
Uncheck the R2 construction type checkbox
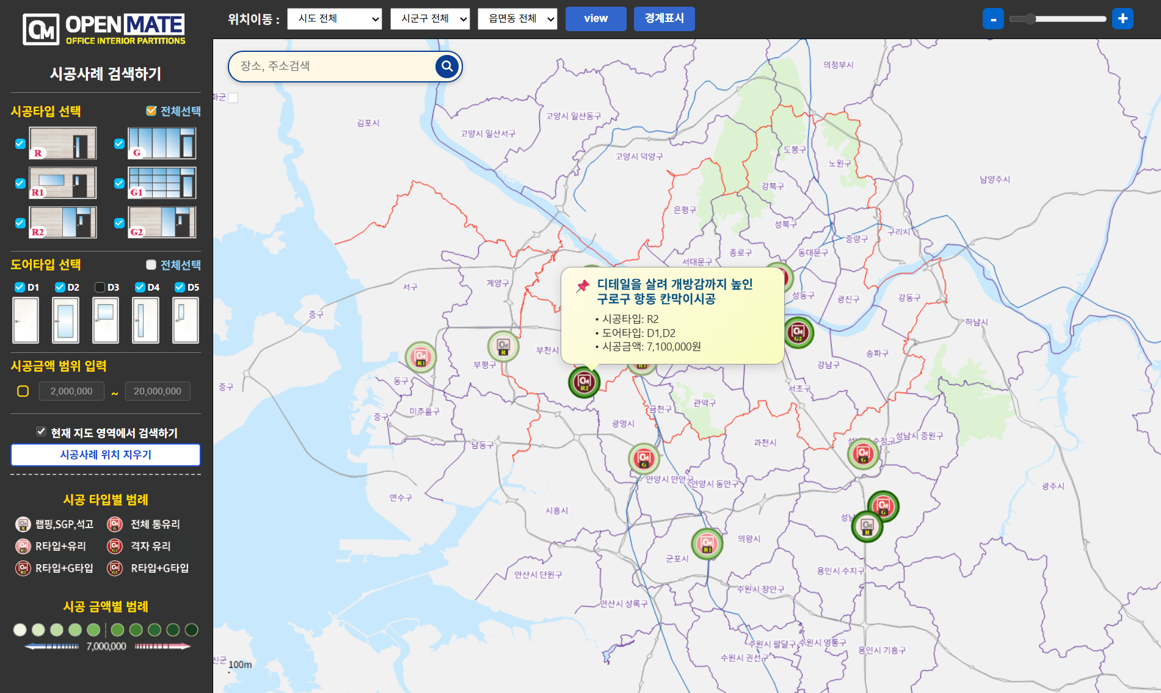point(20,223)
